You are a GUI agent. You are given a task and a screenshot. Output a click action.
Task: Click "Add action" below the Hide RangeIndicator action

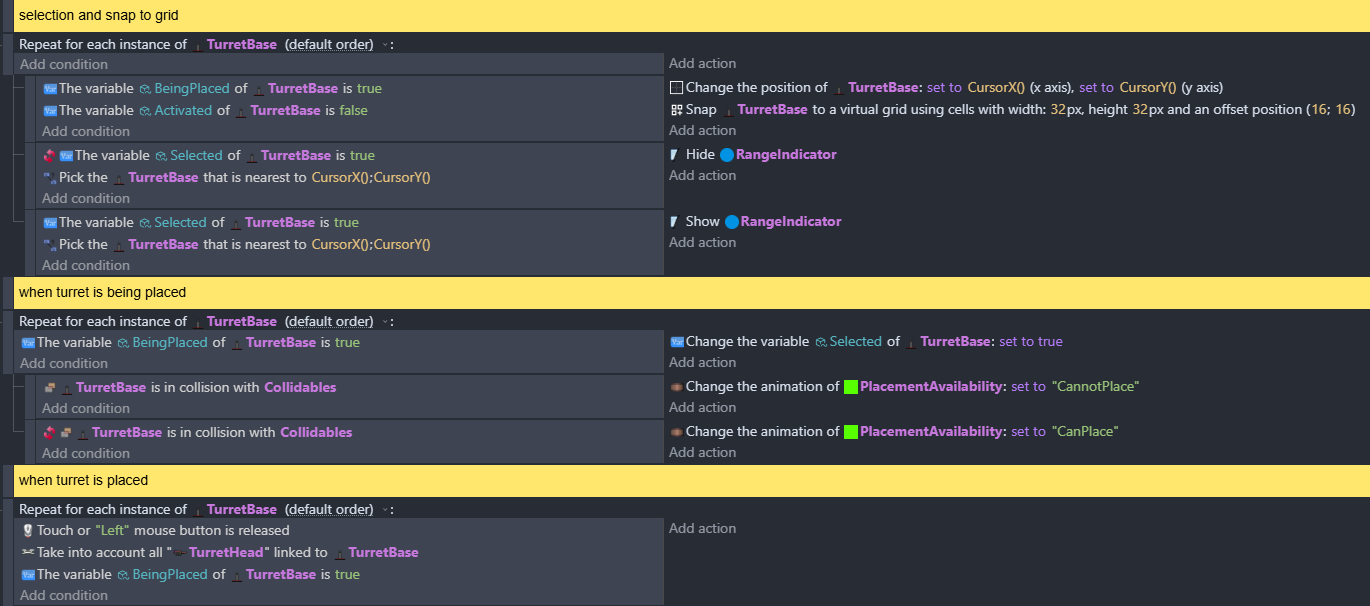click(x=702, y=176)
